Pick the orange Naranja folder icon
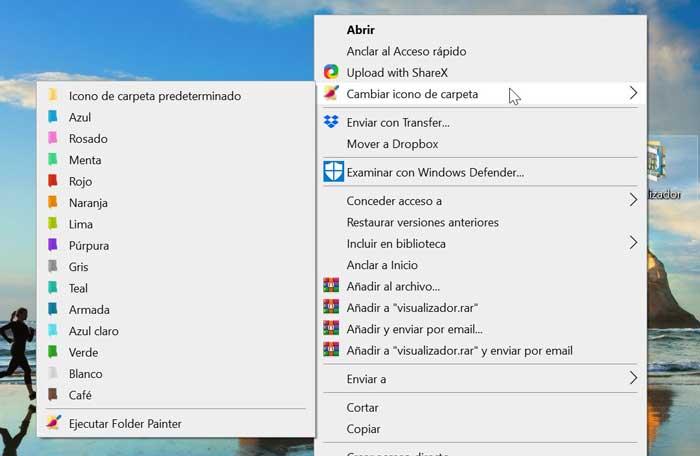 pos(53,202)
